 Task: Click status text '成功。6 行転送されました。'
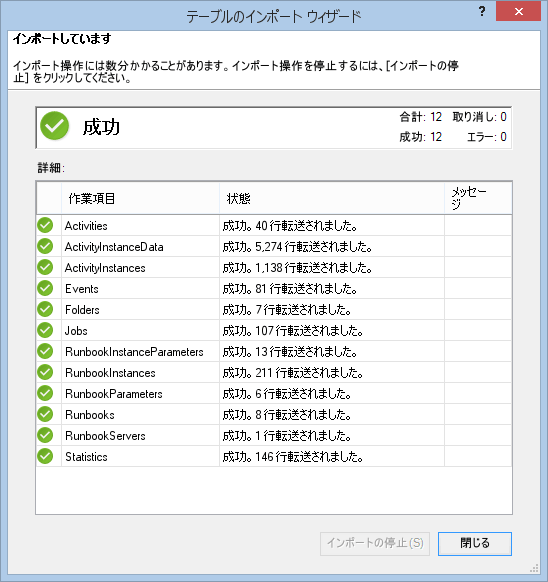287,394
